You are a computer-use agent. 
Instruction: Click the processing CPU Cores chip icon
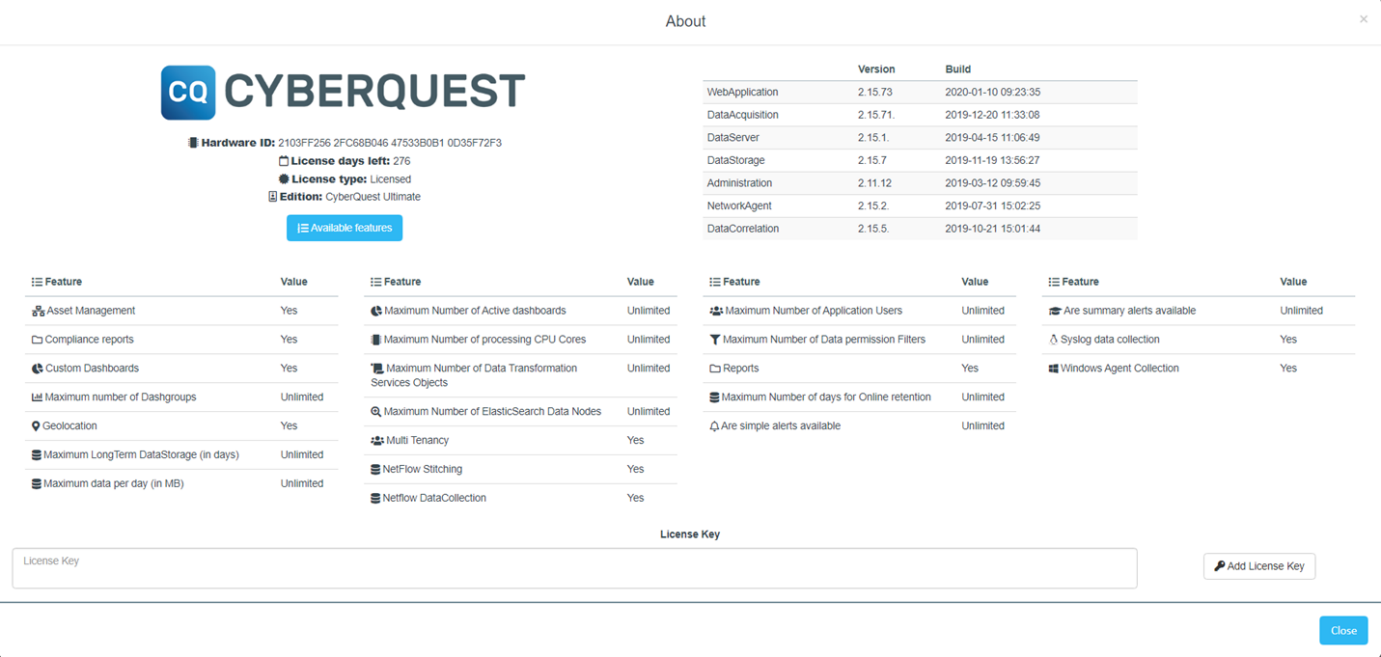pyautogui.click(x=376, y=340)
